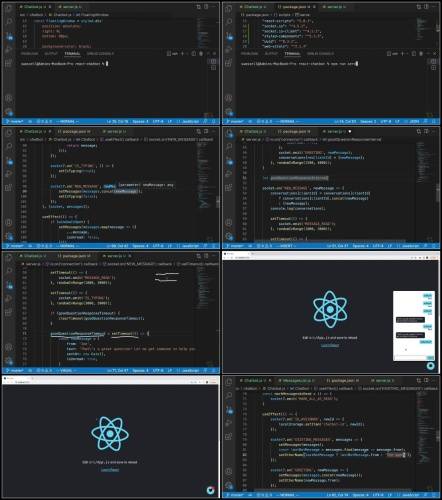Open Extensions icon in the npm-run terminal frame
Image resolution: width=442 pixels, height=500 pixels.
[229, 63]
